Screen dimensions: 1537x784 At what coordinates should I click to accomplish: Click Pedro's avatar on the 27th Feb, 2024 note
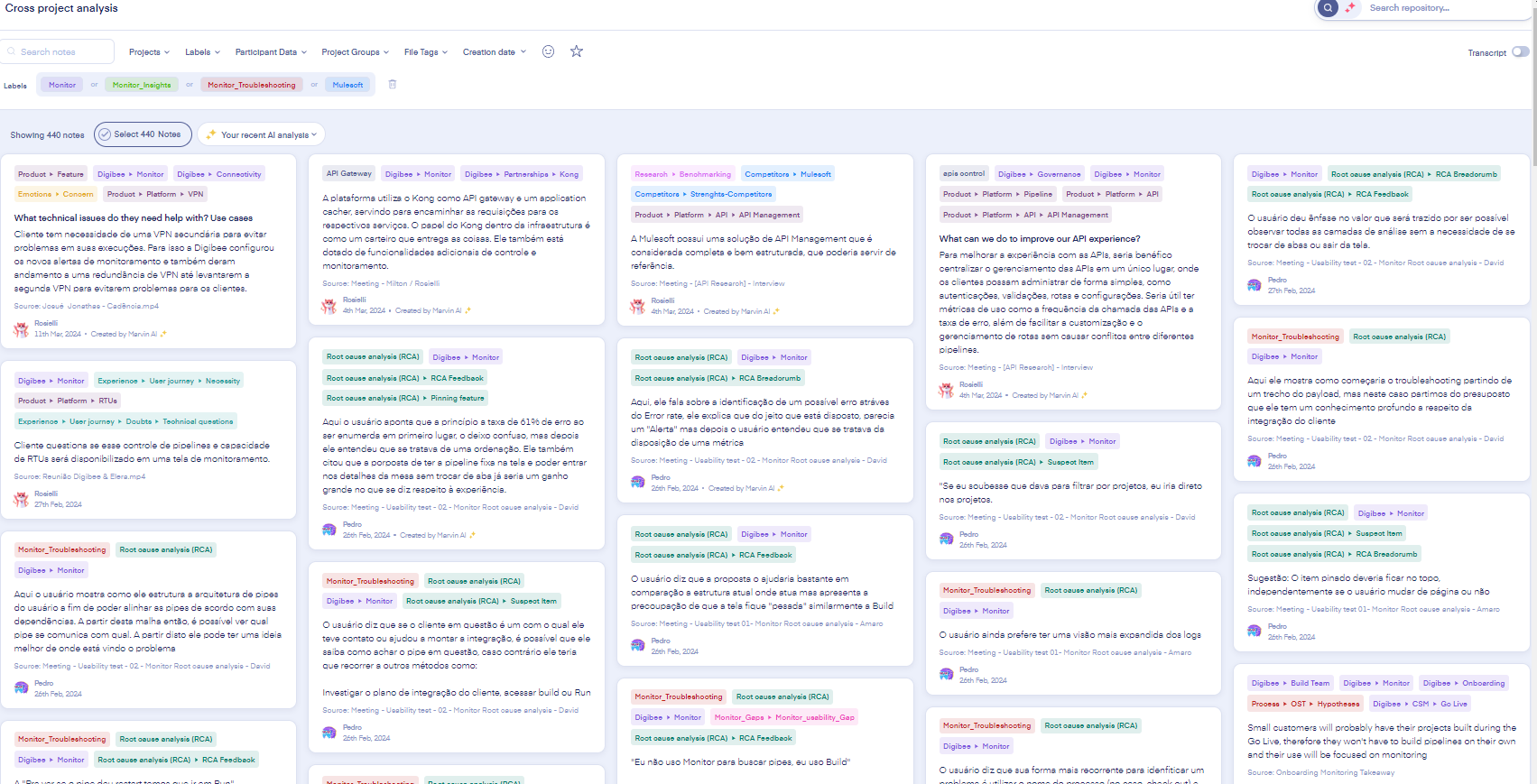point(1255,286)
